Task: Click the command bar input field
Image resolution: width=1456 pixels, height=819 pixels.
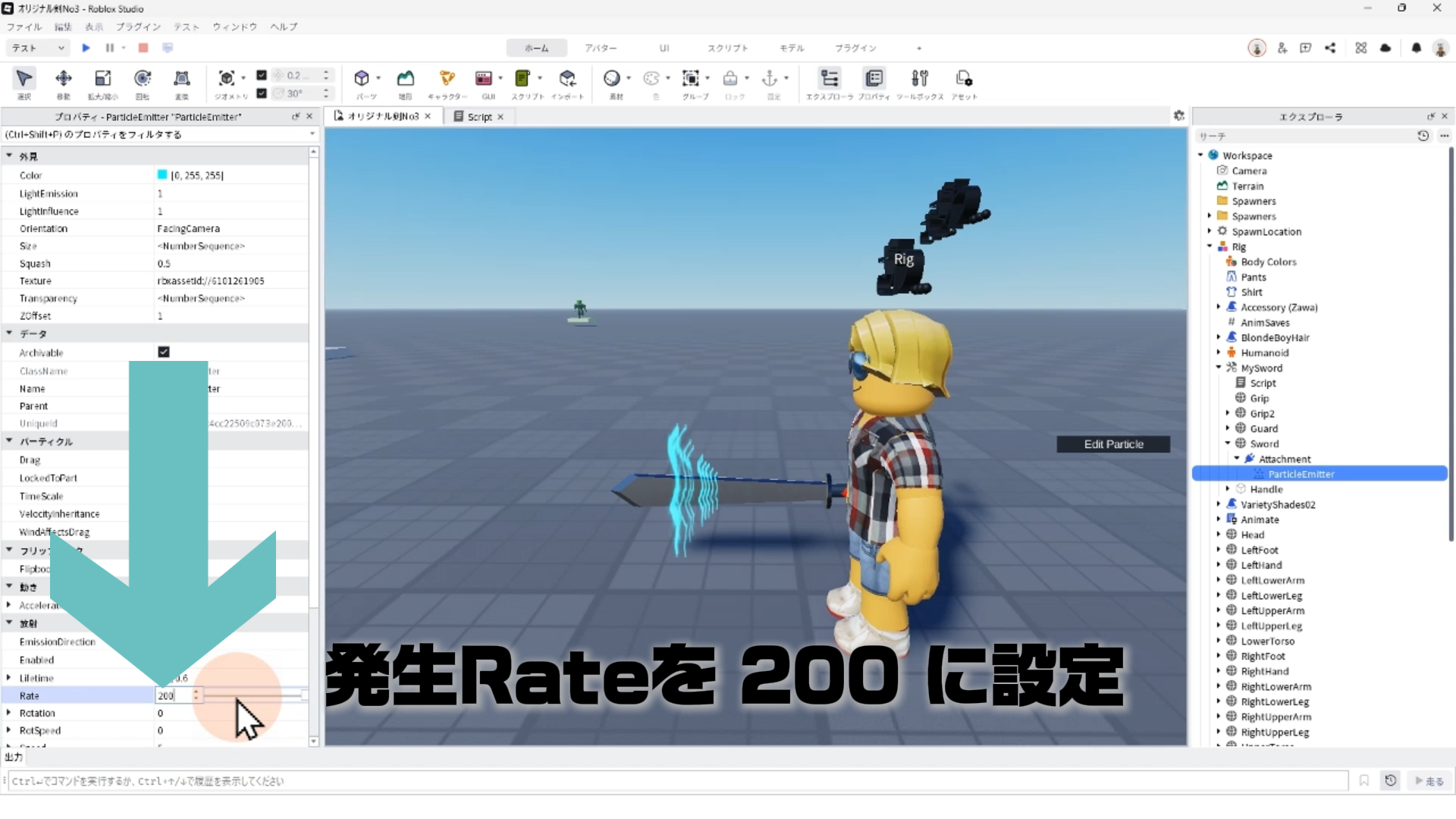Action: coord(675,781)
